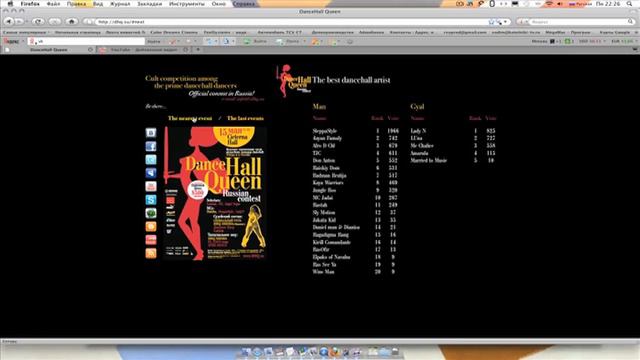Select Don Anton in the Man ranking
Screen dimensions: 640x360
[x=324, y=160]
